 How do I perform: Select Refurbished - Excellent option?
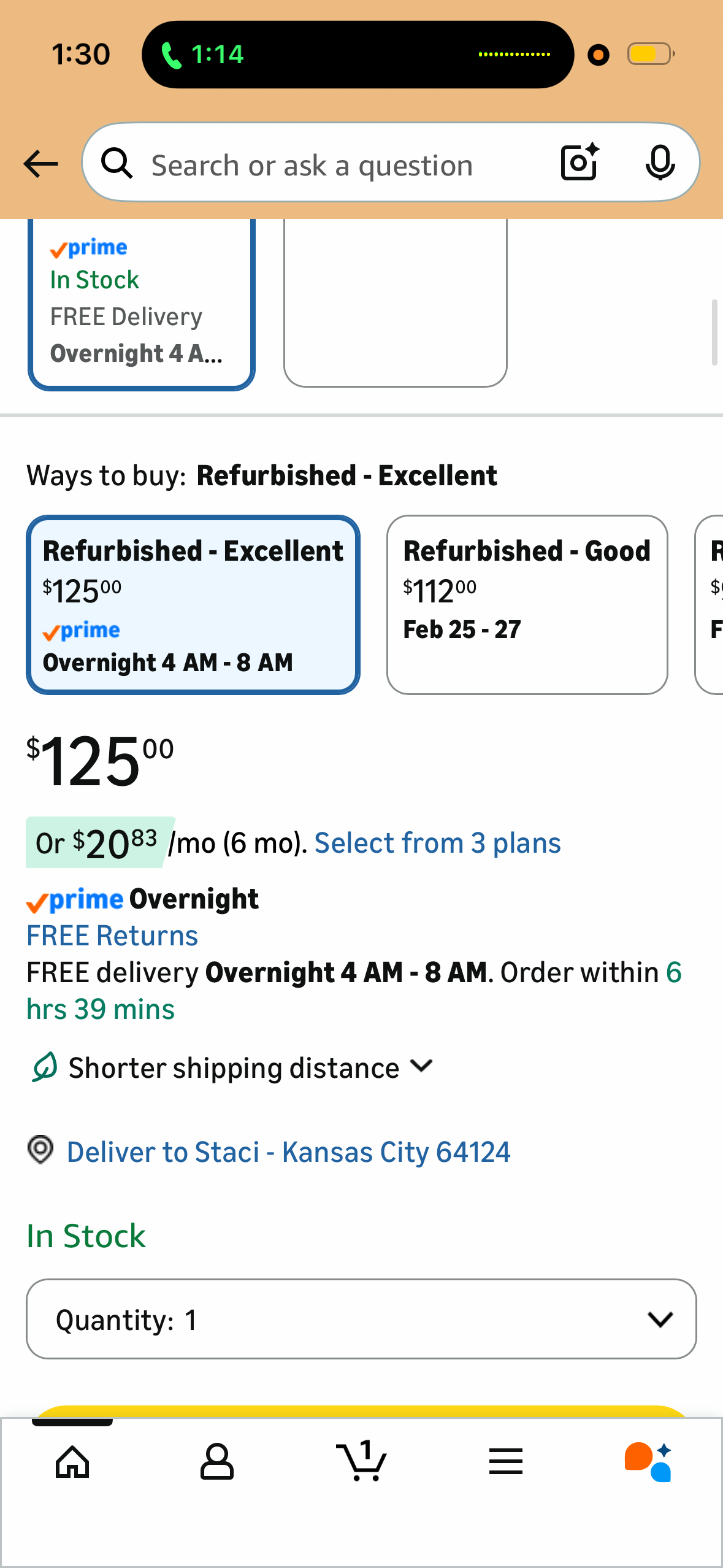193,605
